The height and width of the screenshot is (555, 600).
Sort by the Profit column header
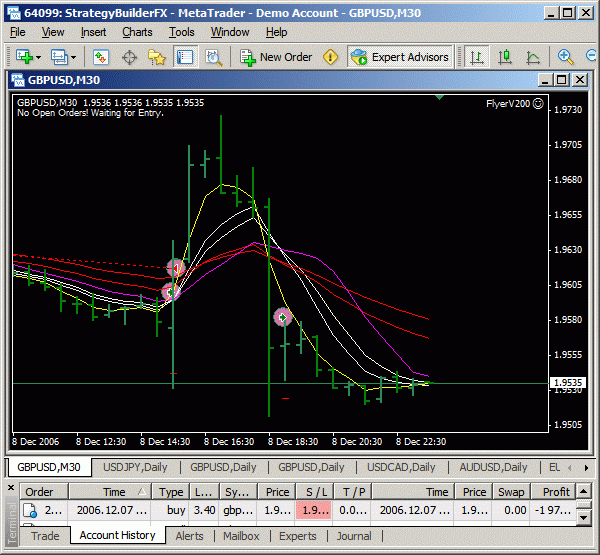pyautogui.click(x=554, y=492)
